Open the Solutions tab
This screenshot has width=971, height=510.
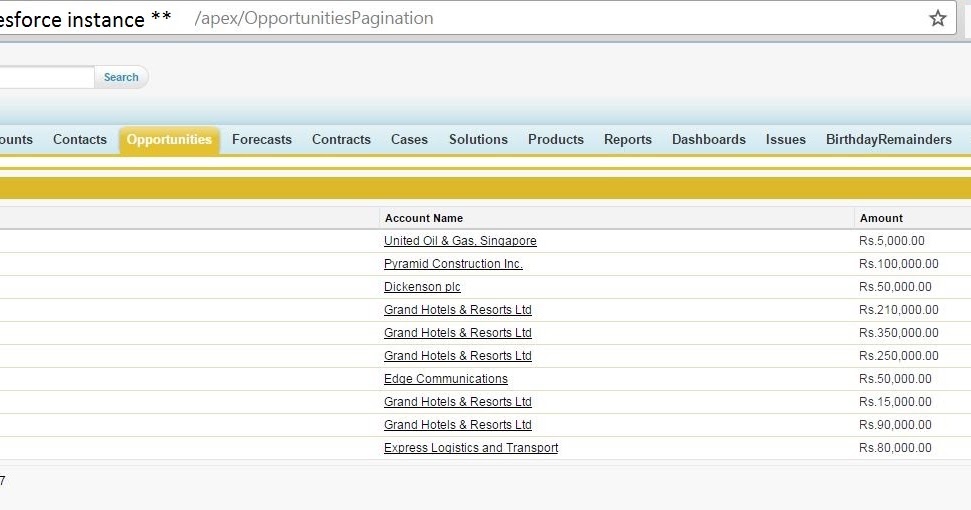click(x=478, y=139)
